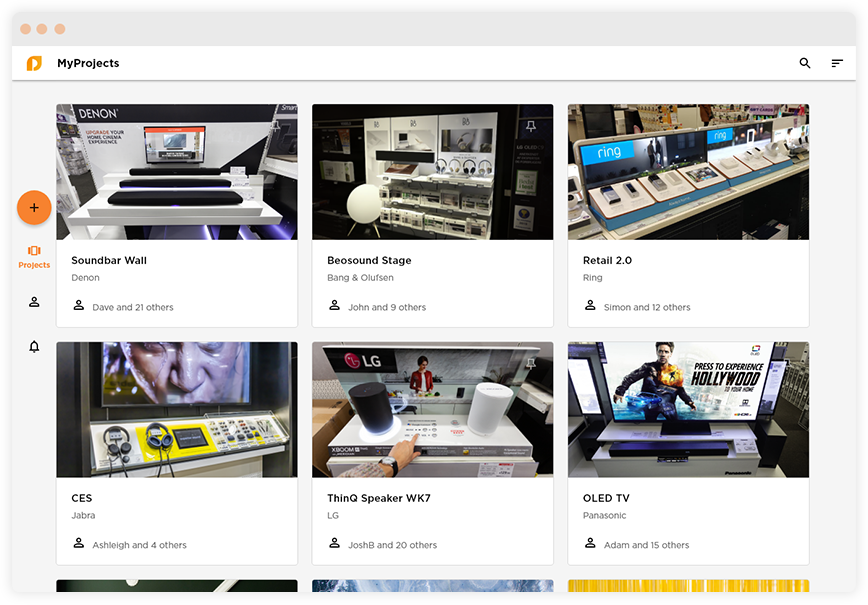Image resolution: width=868 pixels, height=605 pixels.
Task: Click member icon beside Adam and 15 others
Action: click(590, 543)
